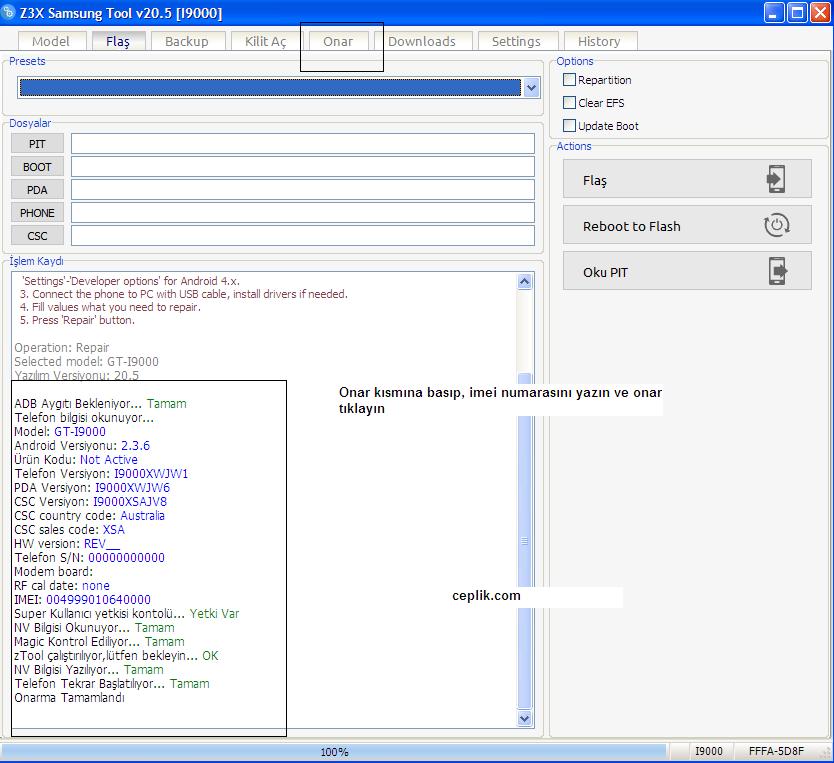Select the PHONE file button

pyautogui.click(x=37, y=213)
